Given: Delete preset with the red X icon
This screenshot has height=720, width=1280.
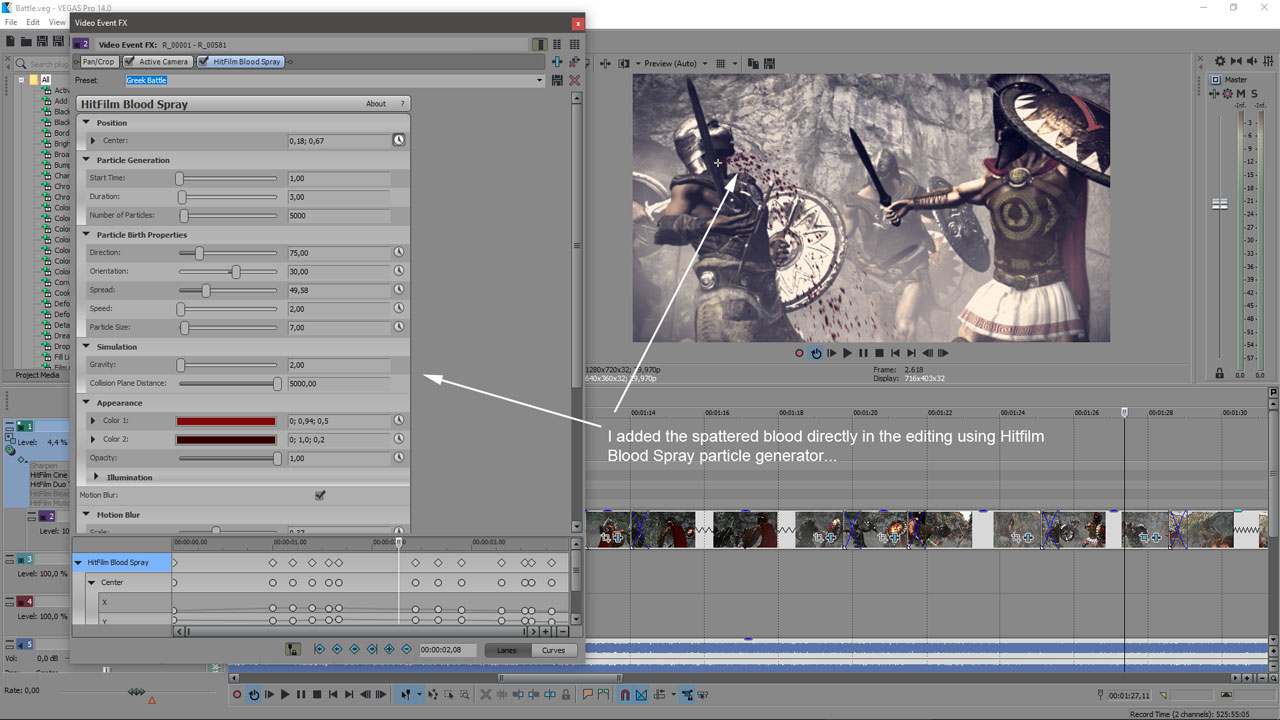Looking at the screenshot, I should click(575, 80).
